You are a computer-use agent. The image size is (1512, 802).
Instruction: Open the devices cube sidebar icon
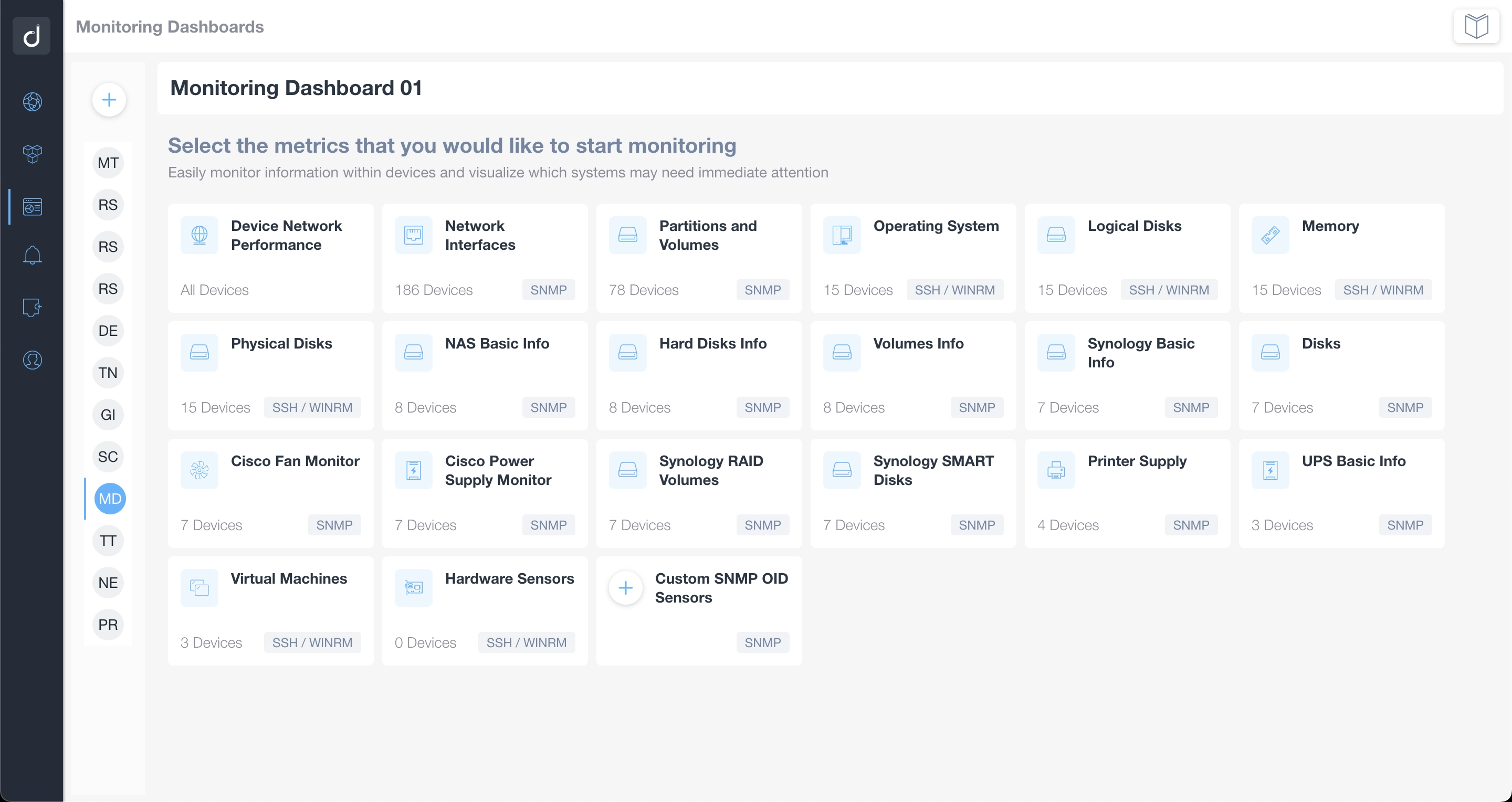click(x=32, y=154)
